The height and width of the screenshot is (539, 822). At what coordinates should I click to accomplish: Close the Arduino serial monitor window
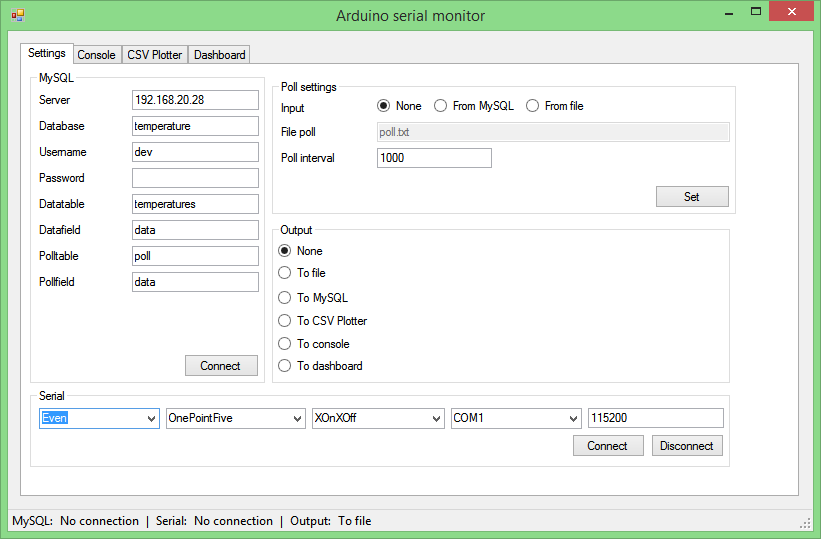[x=791, y=11]
